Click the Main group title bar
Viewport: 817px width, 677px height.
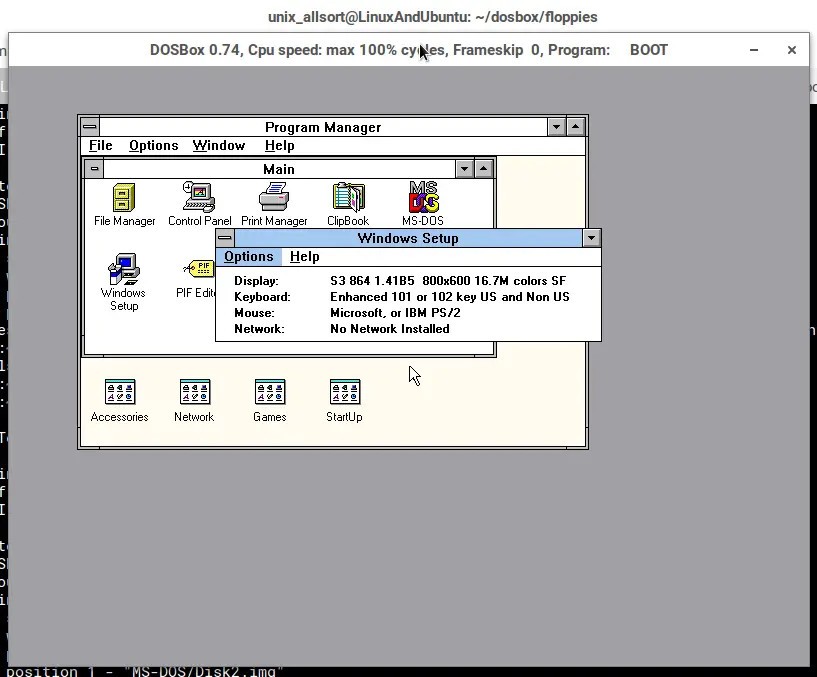279,169
